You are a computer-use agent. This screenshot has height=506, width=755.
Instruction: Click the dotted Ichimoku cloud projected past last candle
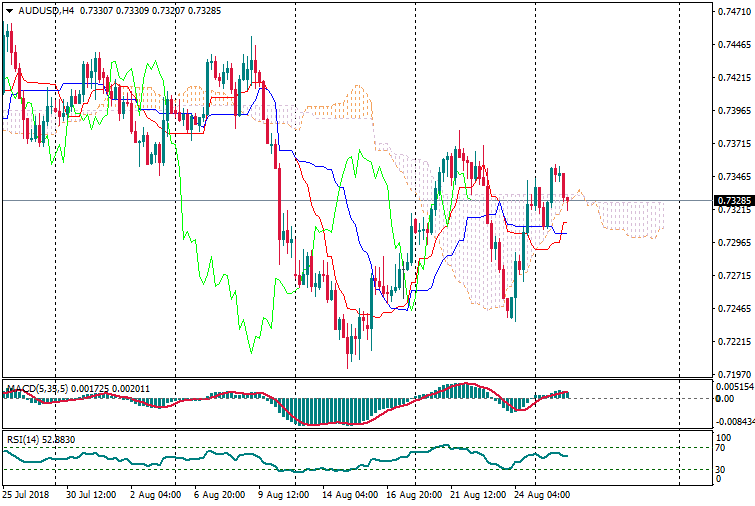(630, 218)
